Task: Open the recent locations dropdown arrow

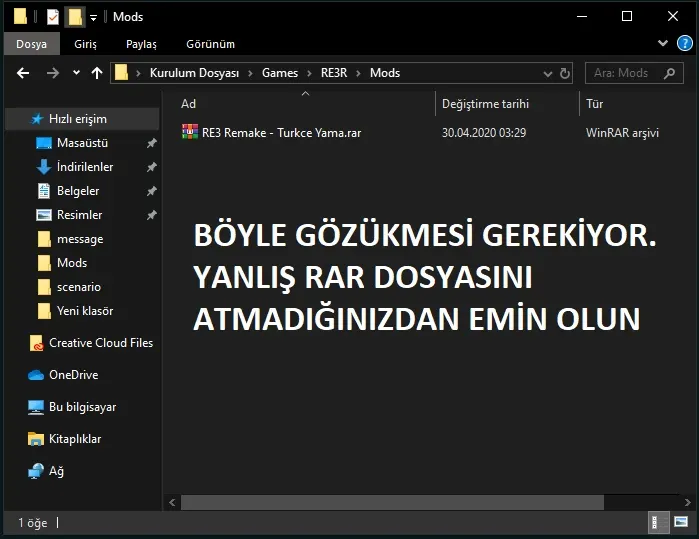Action: [x=76, y=73]
